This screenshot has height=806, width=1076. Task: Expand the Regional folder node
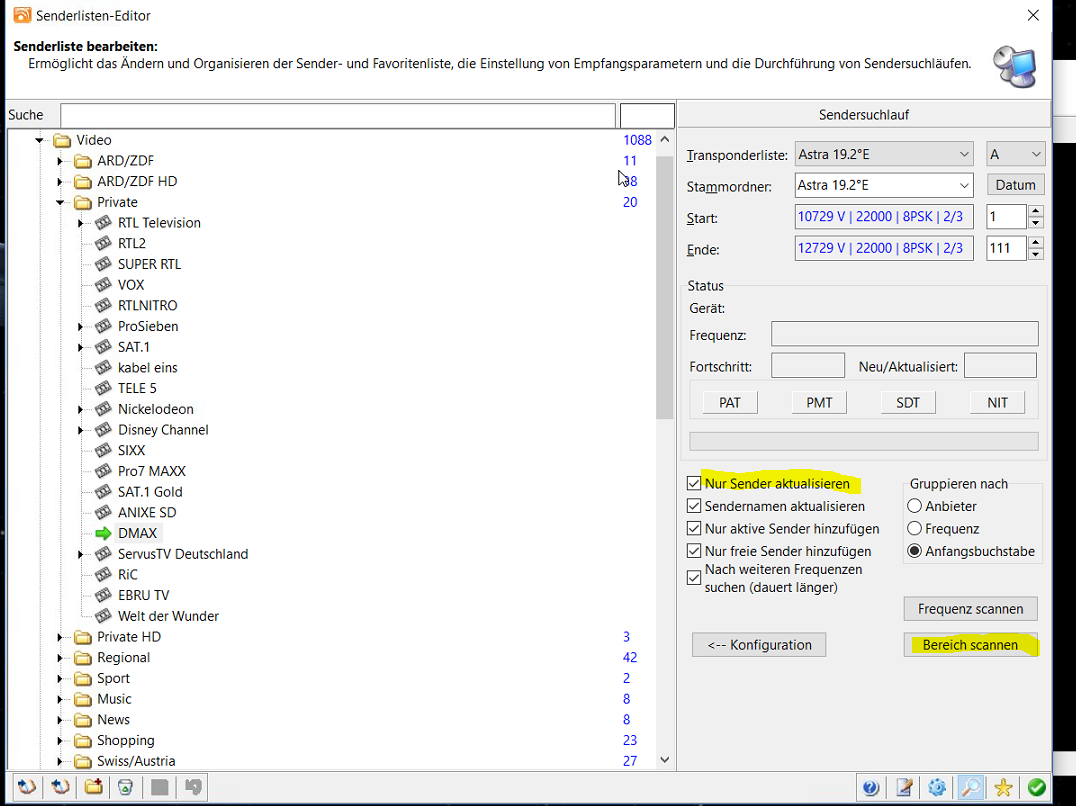click(60, 658)
